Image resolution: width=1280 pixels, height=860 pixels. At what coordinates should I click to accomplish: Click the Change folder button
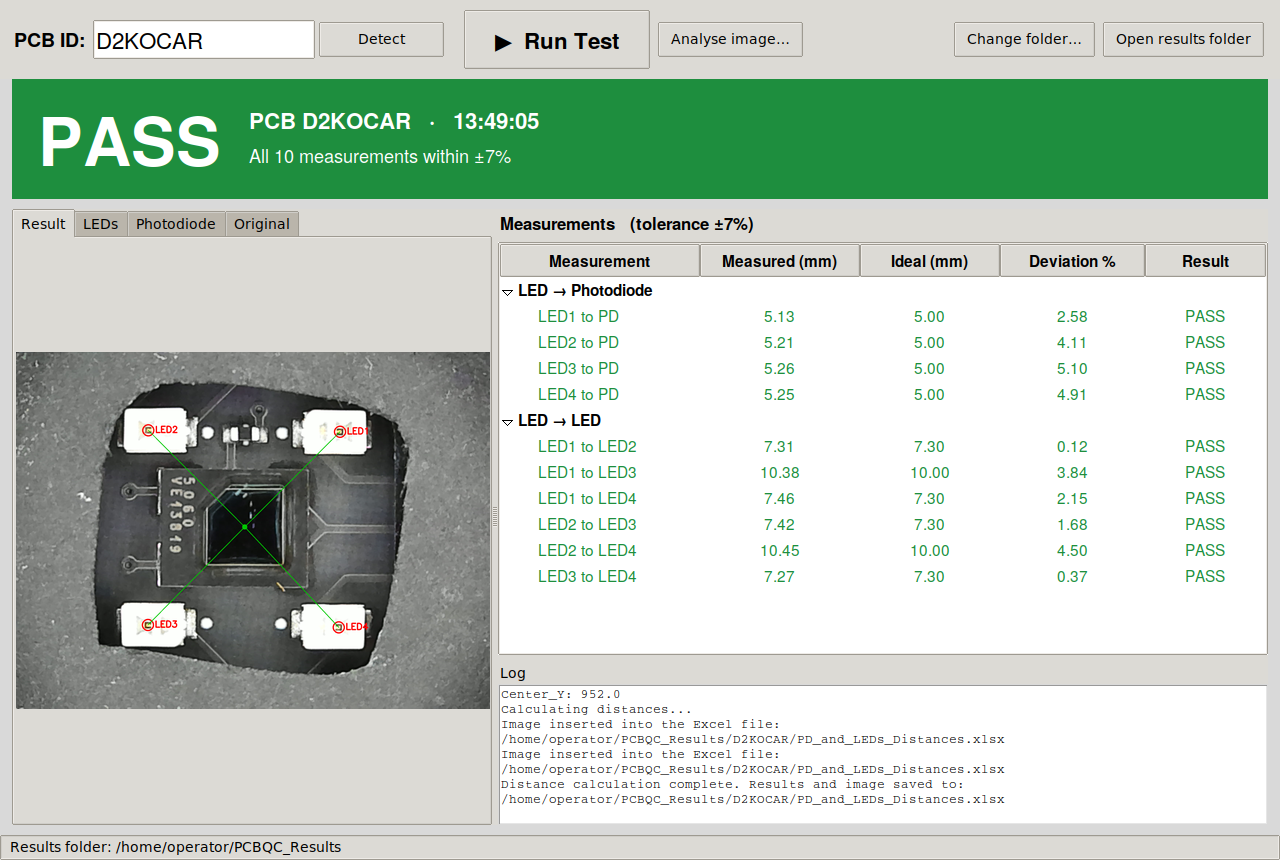pyautogui.click(x=1024, y=40)
